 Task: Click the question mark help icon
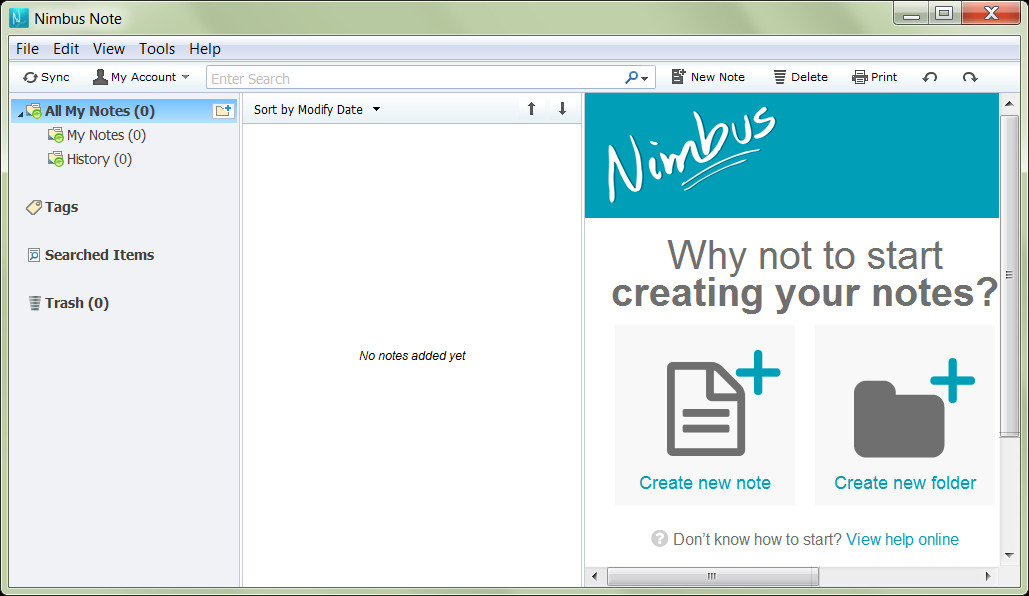(660, 539)
